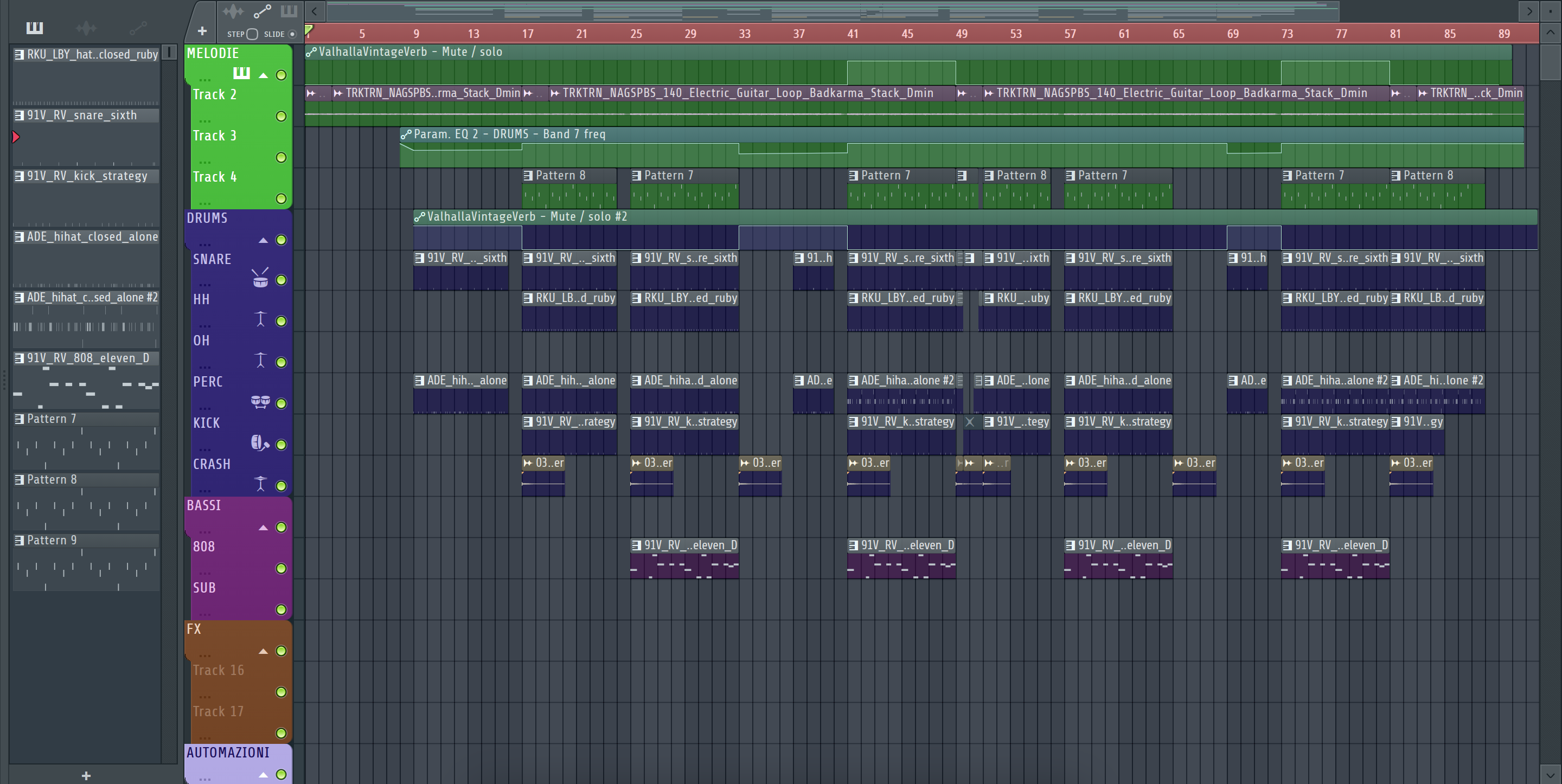
Task: Select the automation clips filter in picker
Action: [x=138, y=27]
